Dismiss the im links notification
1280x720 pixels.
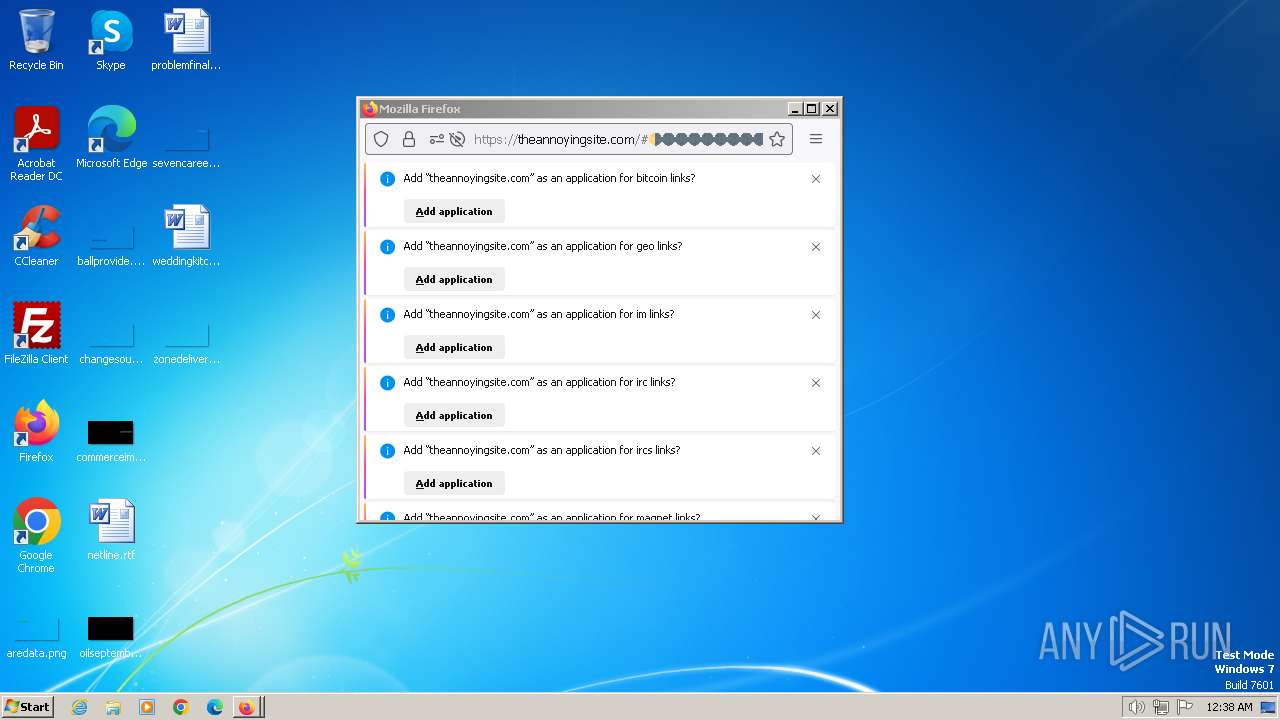click(x=816, y=315)
